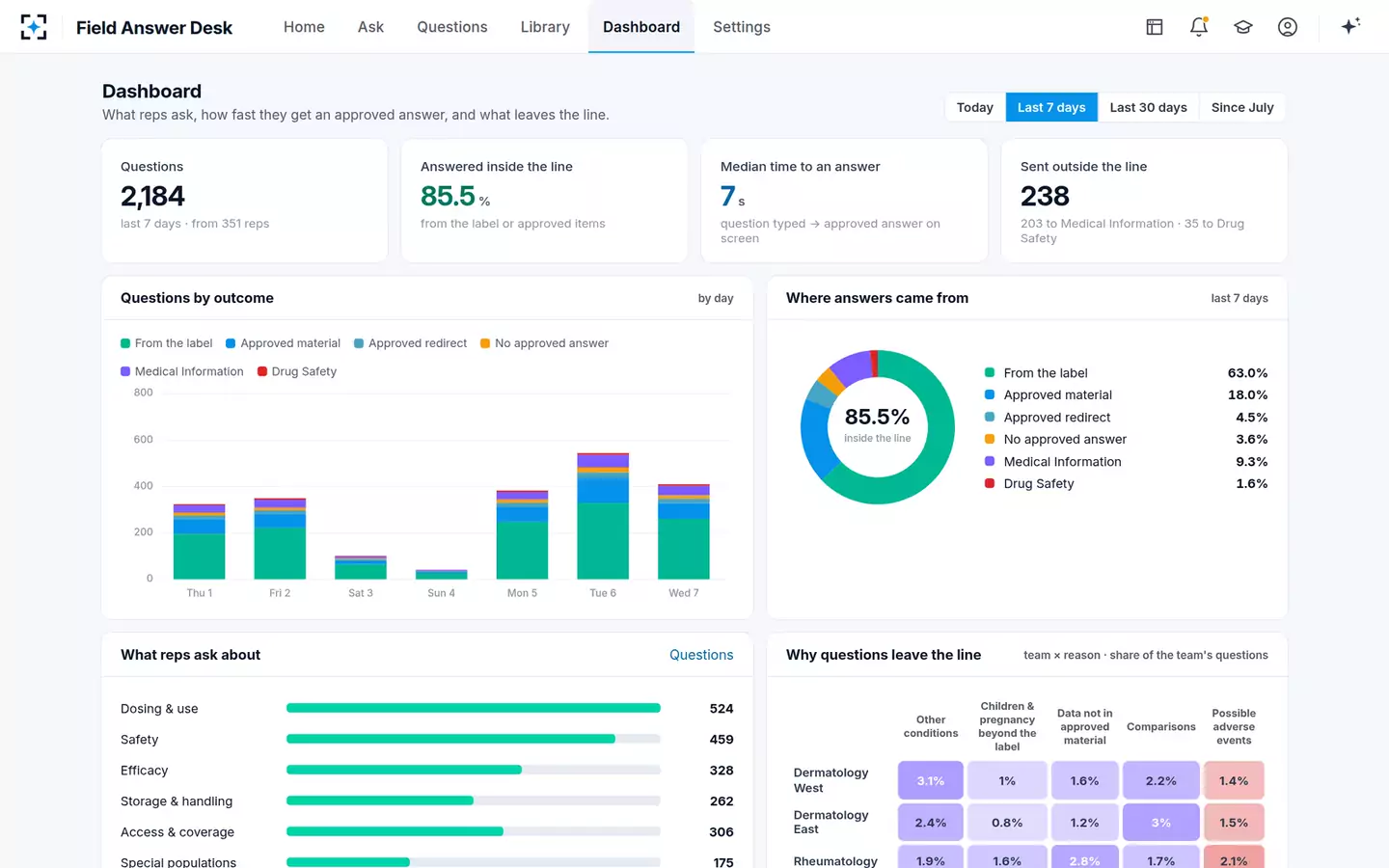This screenshot has height=868, width=1389.
Task: Click the Storage & handling topic row label
Action: 177,801
